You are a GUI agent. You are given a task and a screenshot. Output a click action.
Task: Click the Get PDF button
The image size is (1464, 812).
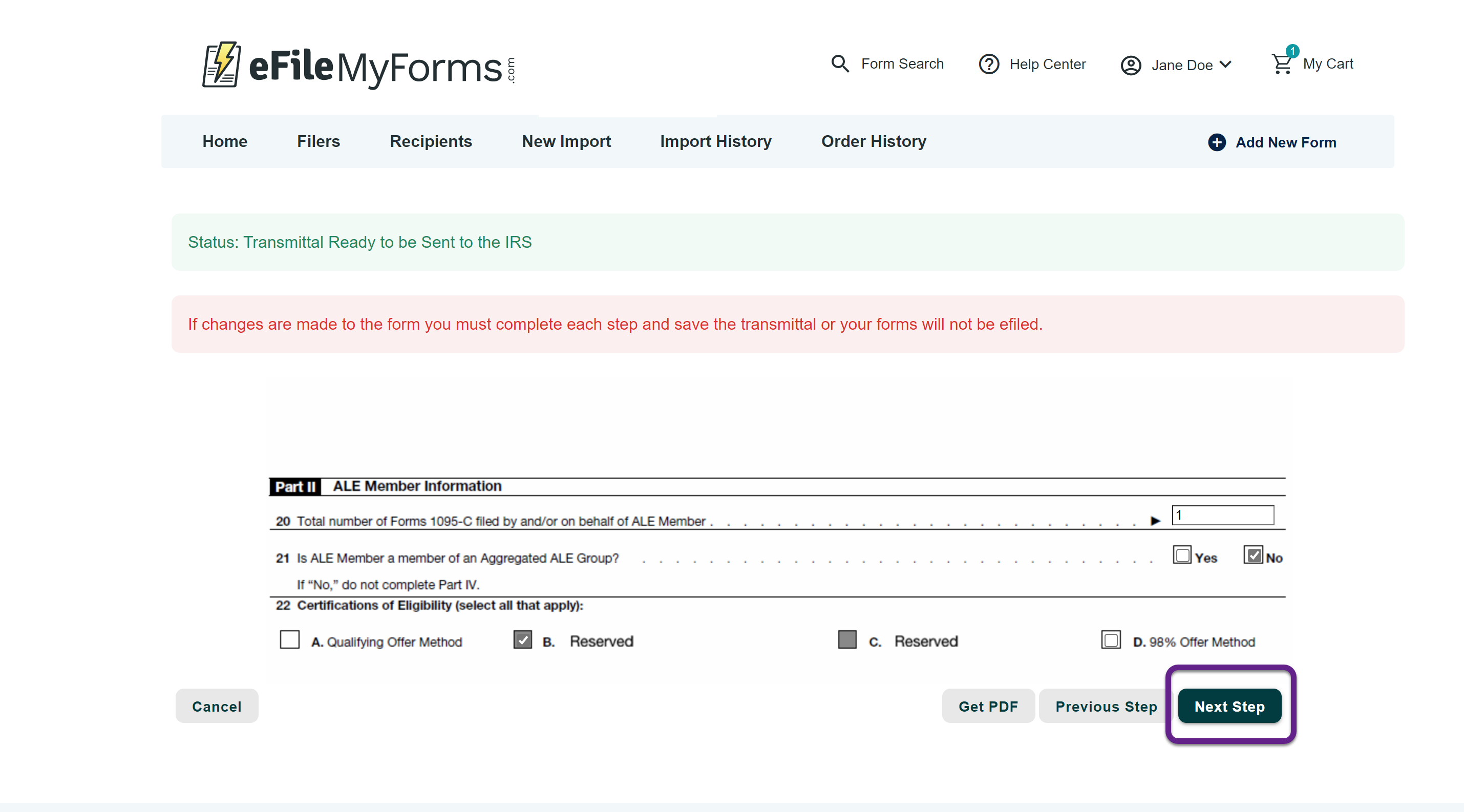(x=988, y=707)
